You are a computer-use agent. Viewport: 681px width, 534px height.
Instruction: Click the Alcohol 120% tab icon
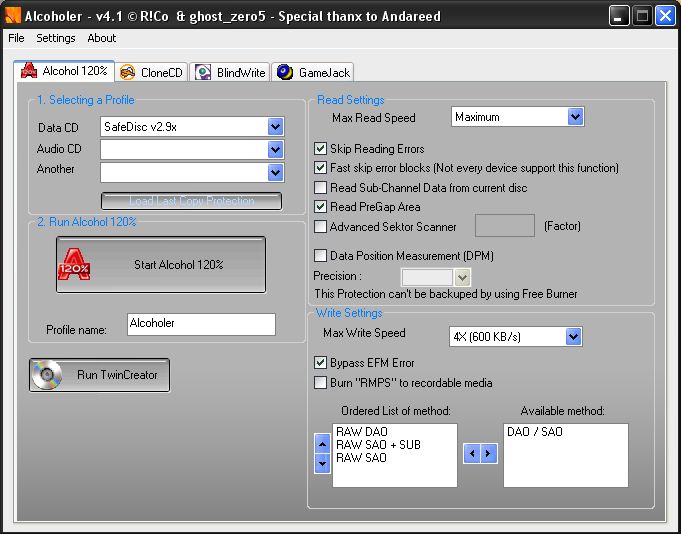[29, 71]
